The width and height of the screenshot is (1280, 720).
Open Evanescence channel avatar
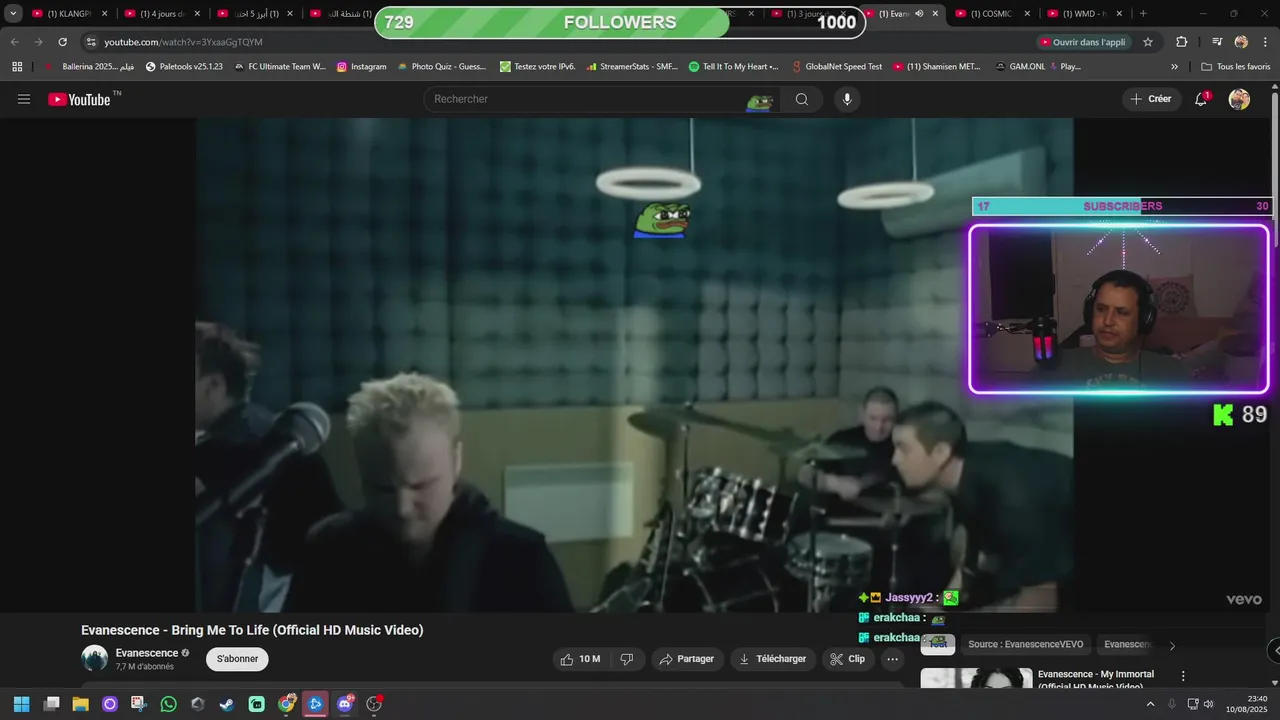94,658
